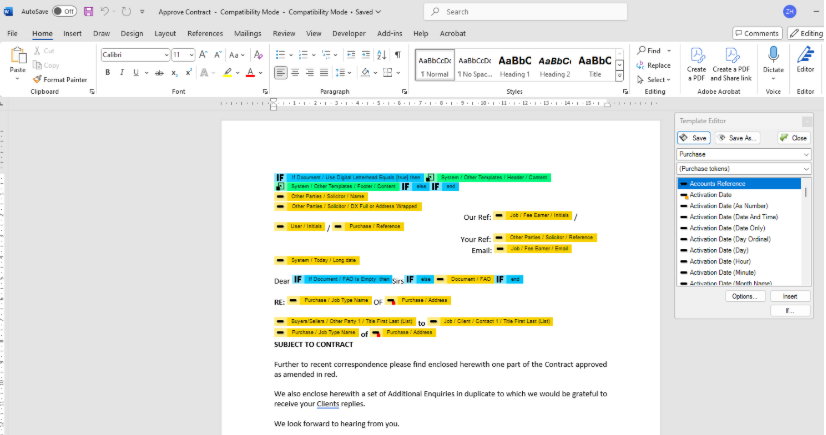Apply superscript formatting
Screen dimensions: 826x435
pos(189,73)
